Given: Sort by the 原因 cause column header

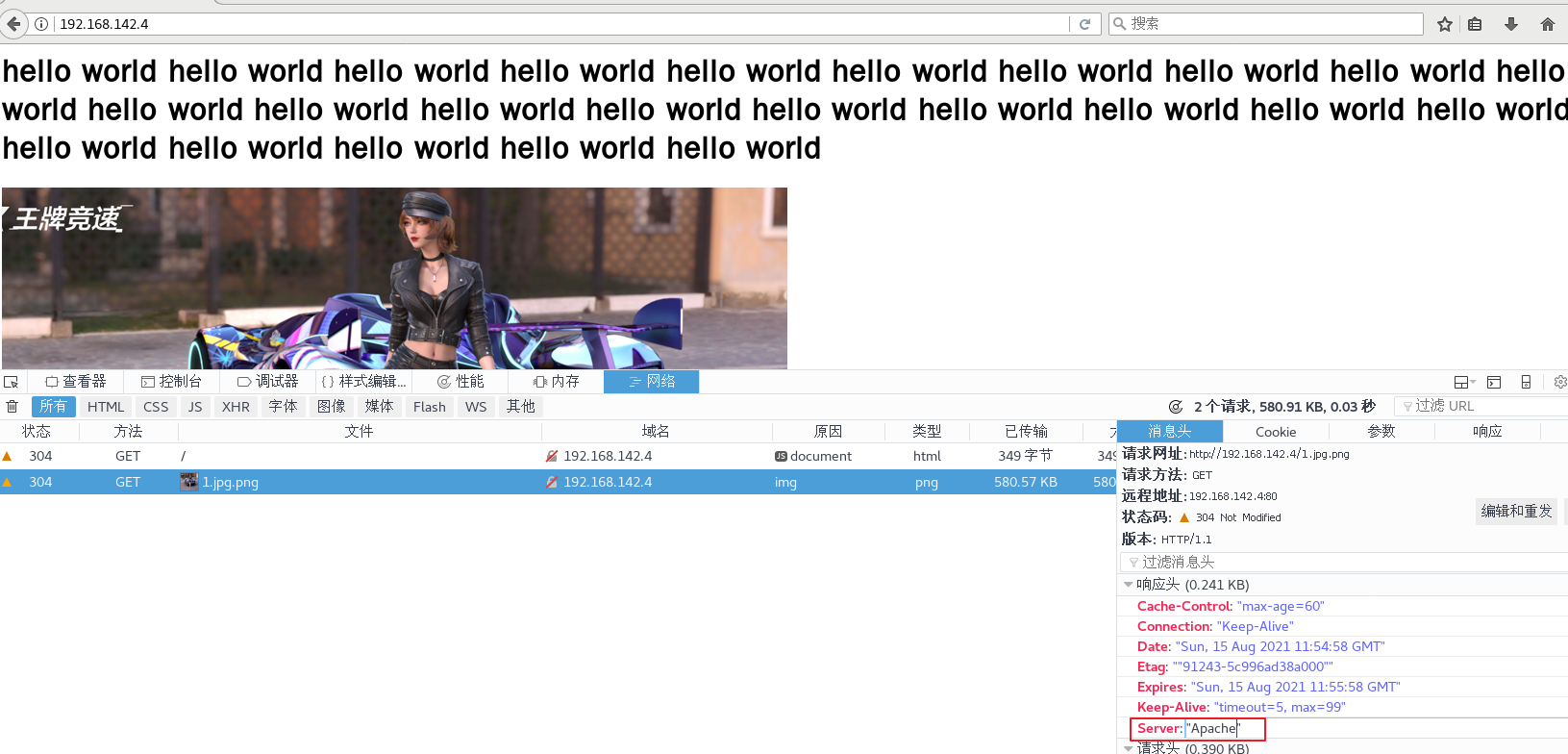Looking at the screenshot, I should click(828, 432).
